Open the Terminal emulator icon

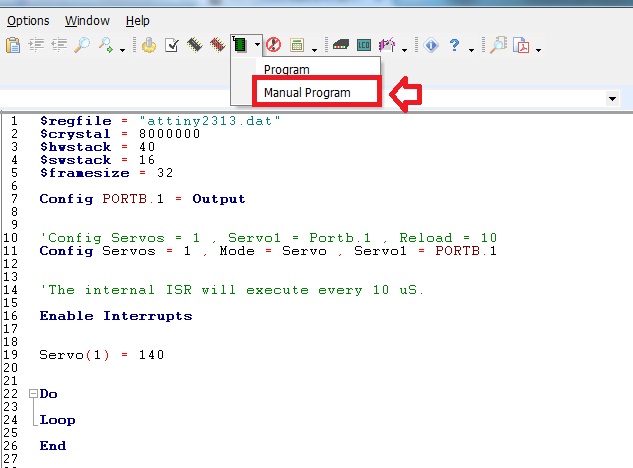341,45
